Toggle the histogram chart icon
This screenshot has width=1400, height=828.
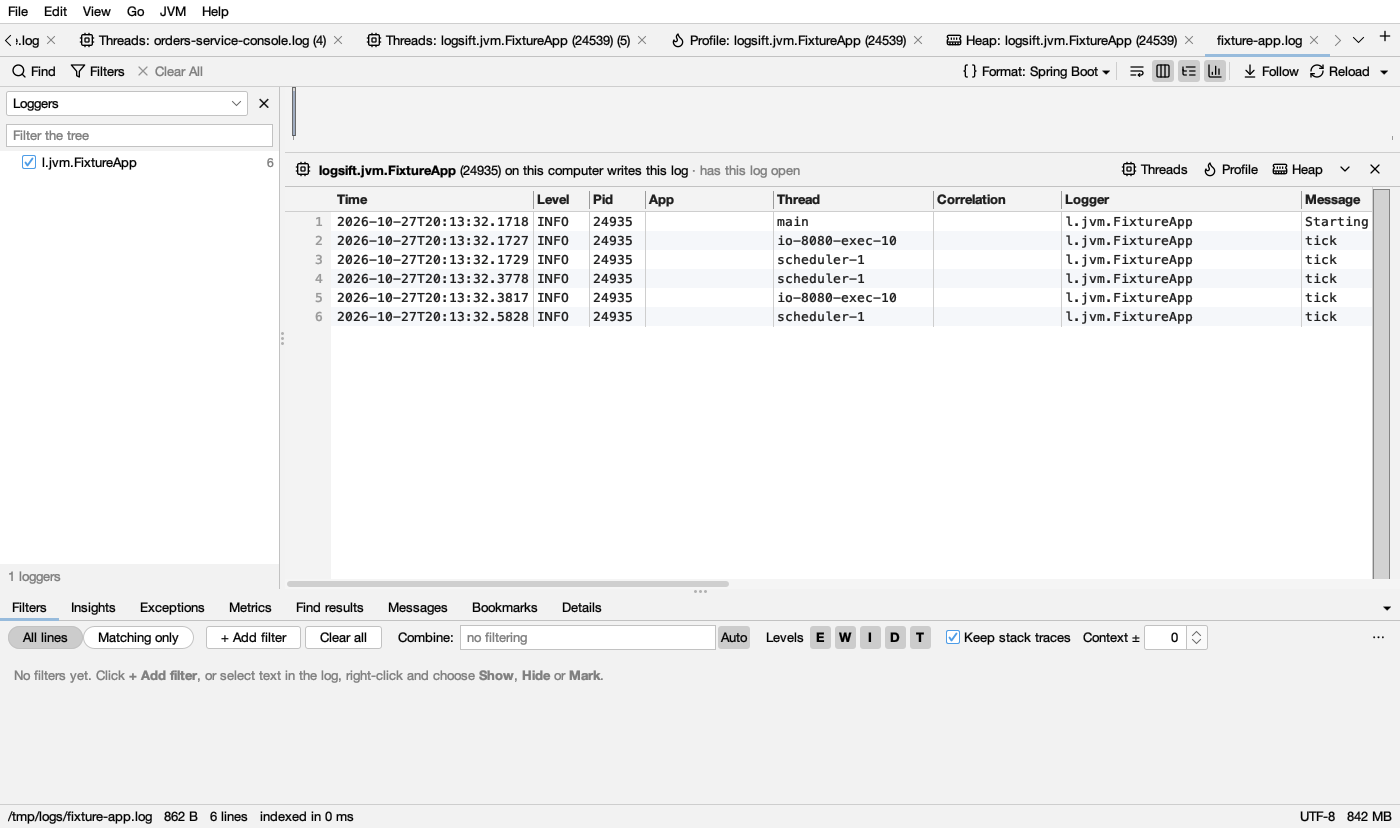[1214, 72]
